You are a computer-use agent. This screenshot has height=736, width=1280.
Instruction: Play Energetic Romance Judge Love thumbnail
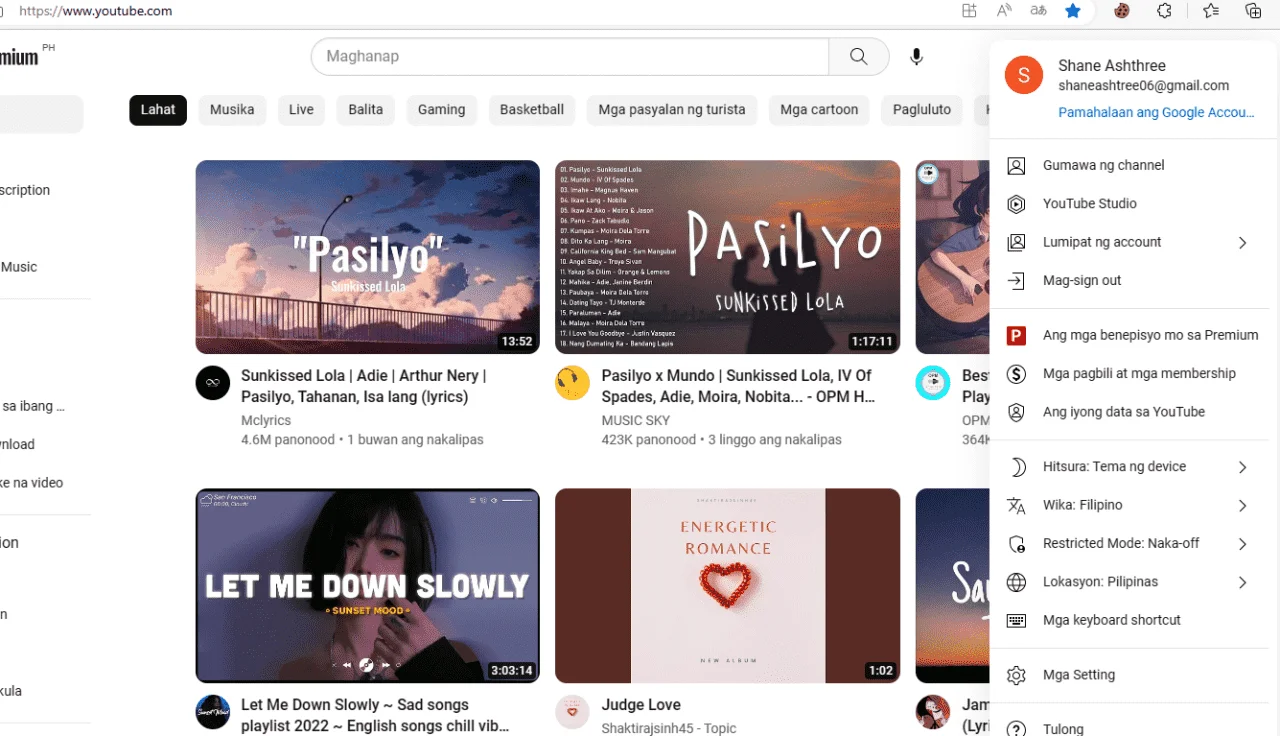[x=727, y=586]
